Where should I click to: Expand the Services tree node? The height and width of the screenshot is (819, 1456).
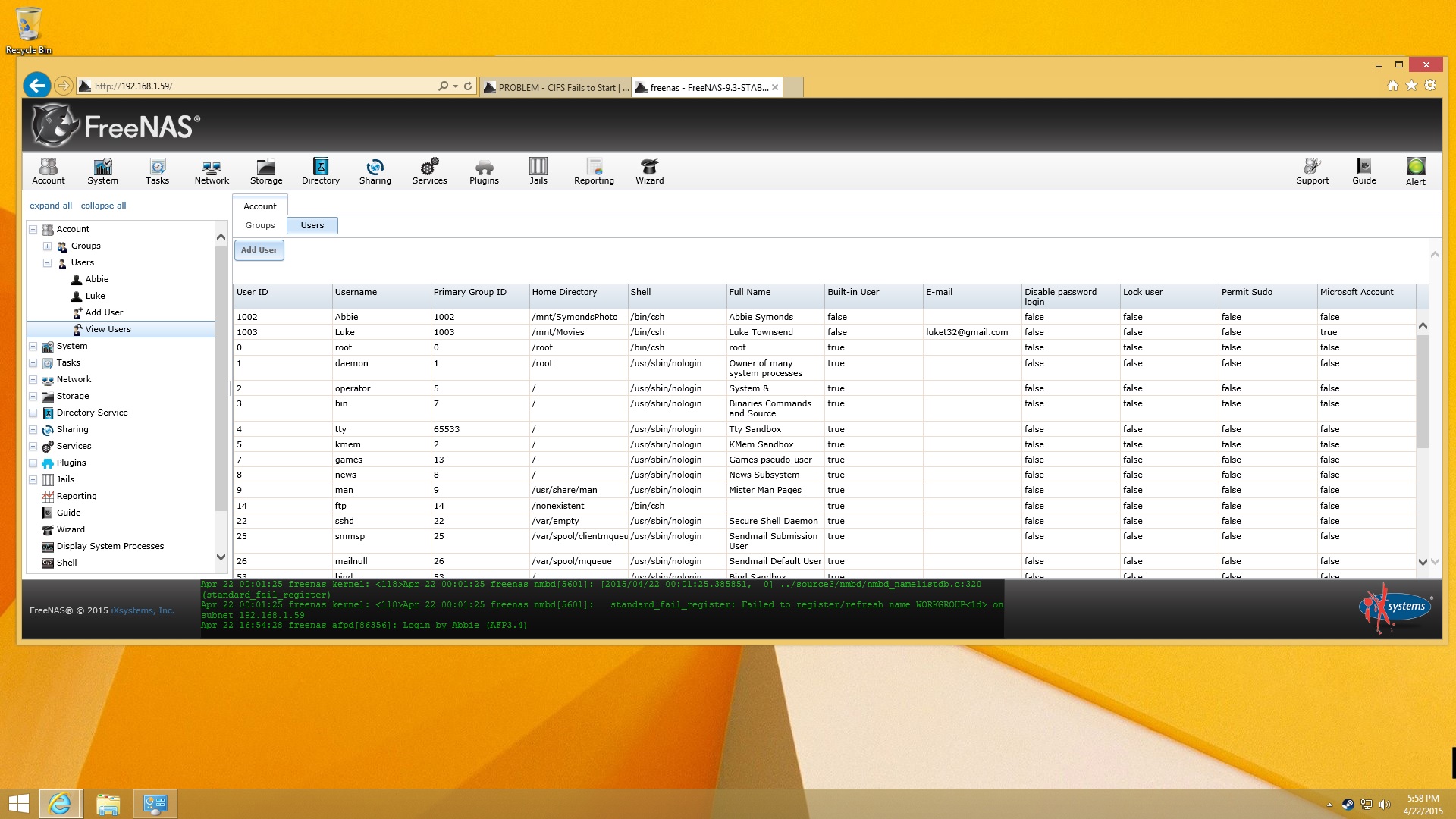tap(33, 446)
